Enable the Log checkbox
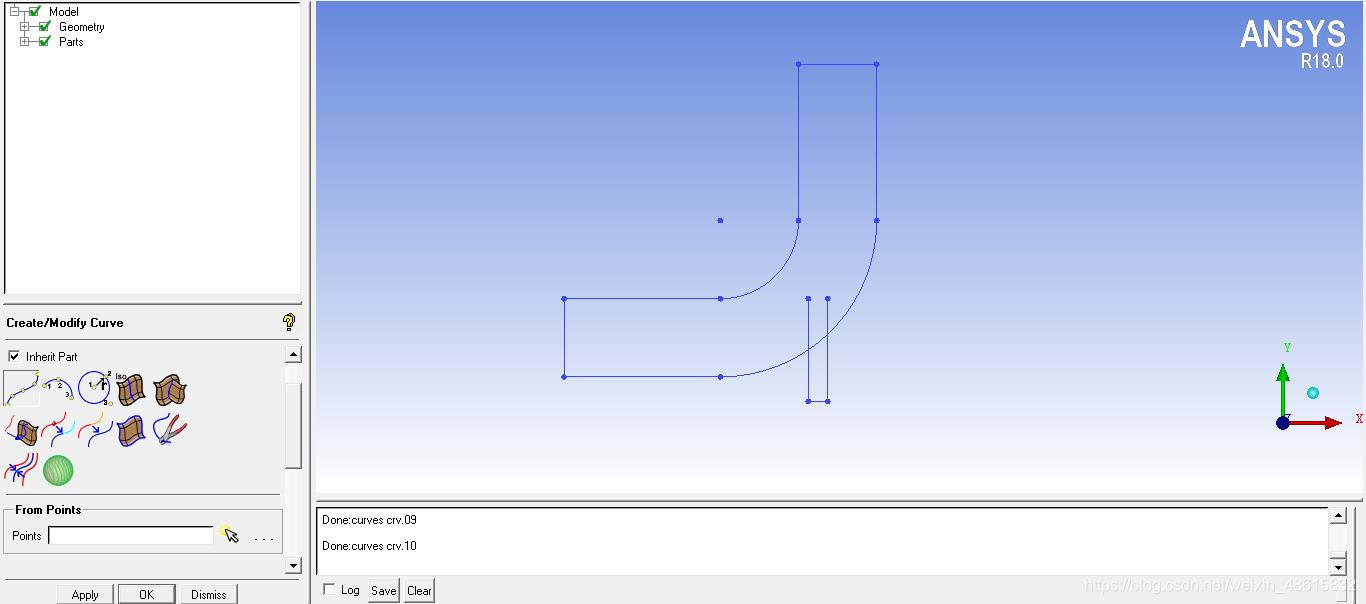This screenshot has width=1366, height=604. (x=329, y=590)
